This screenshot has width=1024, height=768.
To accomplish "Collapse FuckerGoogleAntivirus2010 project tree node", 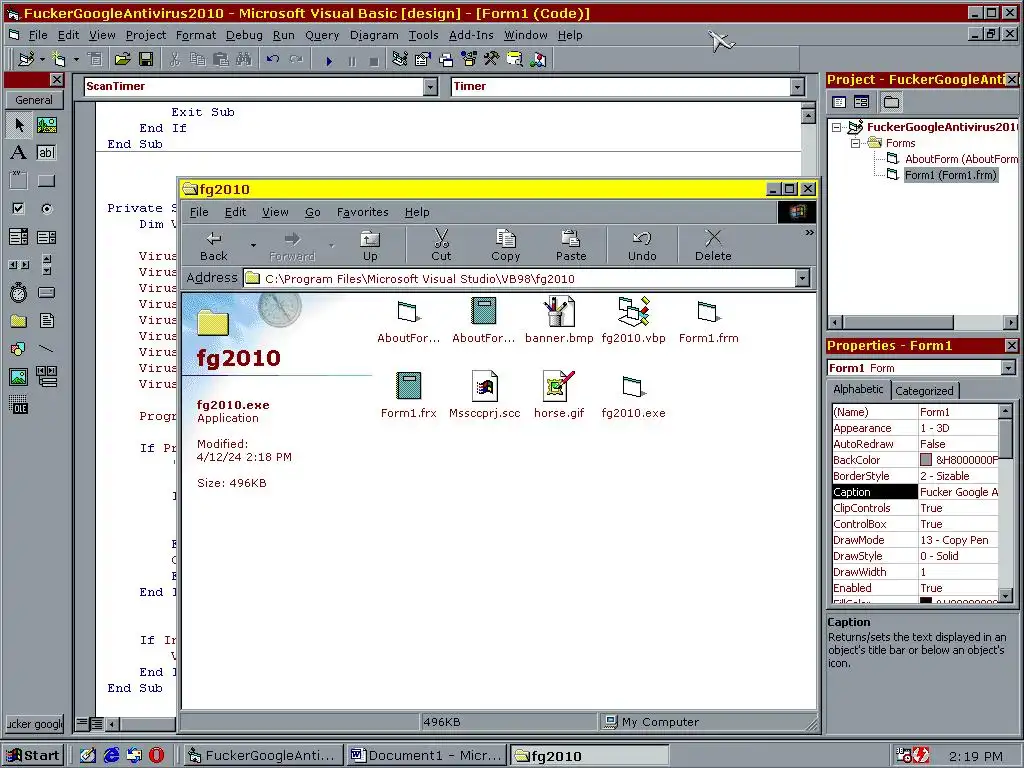I will [837, 127].
